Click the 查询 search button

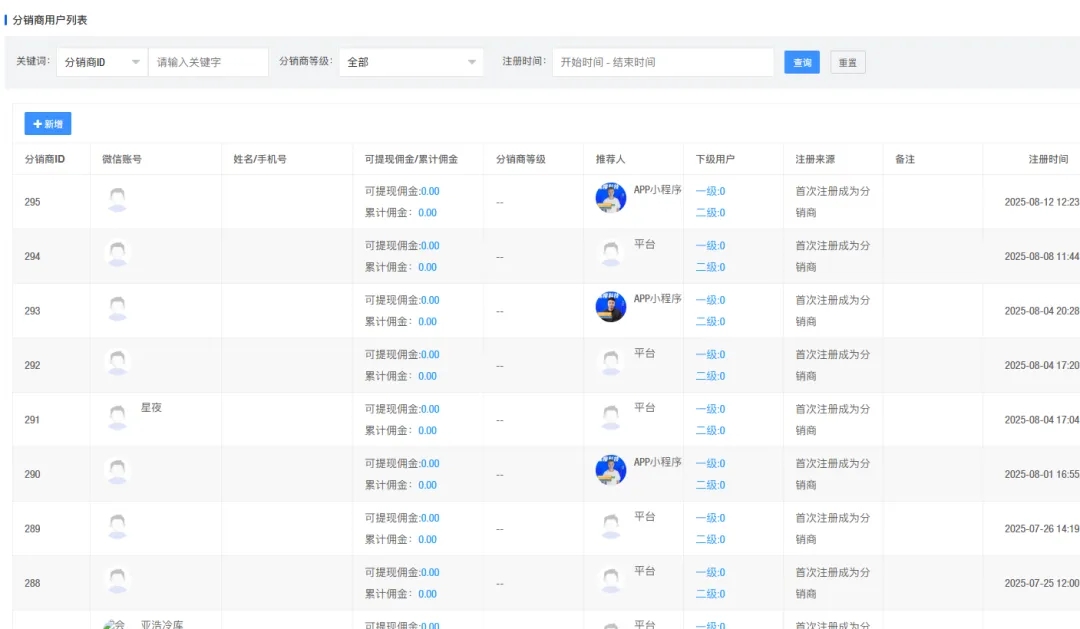point(801,61)
